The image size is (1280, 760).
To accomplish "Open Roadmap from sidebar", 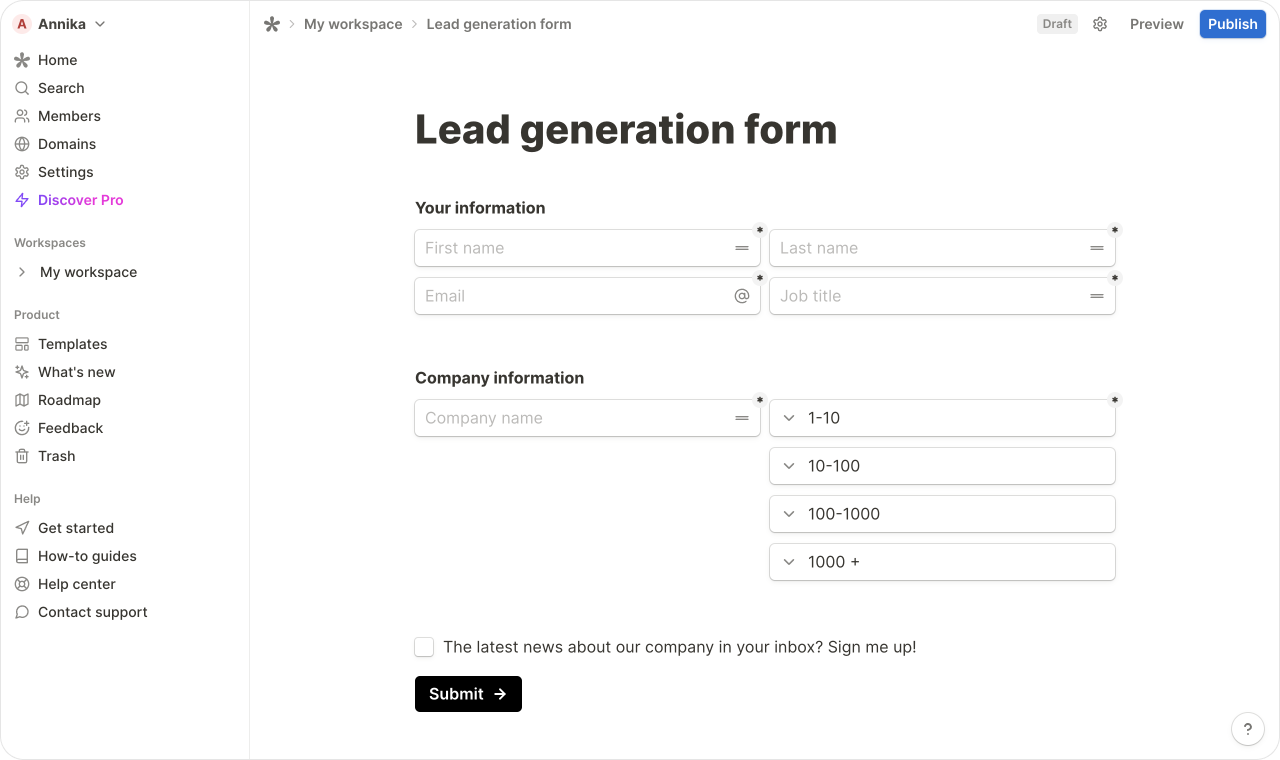I will pyautogui.click(x=69, y=400).
